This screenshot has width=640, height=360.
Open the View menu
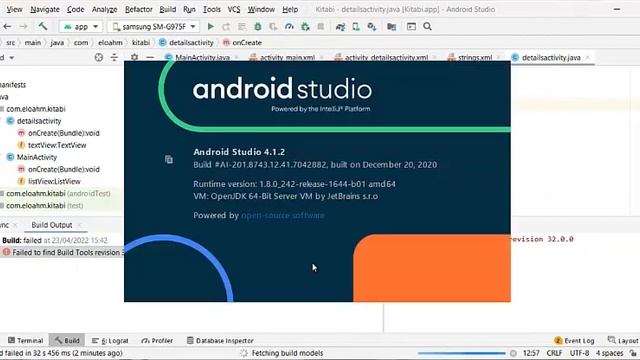[x=14, y=9]
